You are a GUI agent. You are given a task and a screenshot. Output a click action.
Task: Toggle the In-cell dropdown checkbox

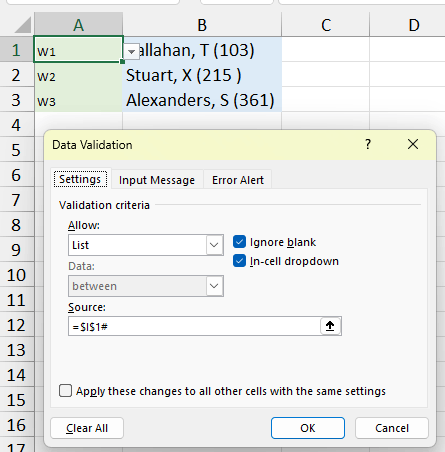239,261
